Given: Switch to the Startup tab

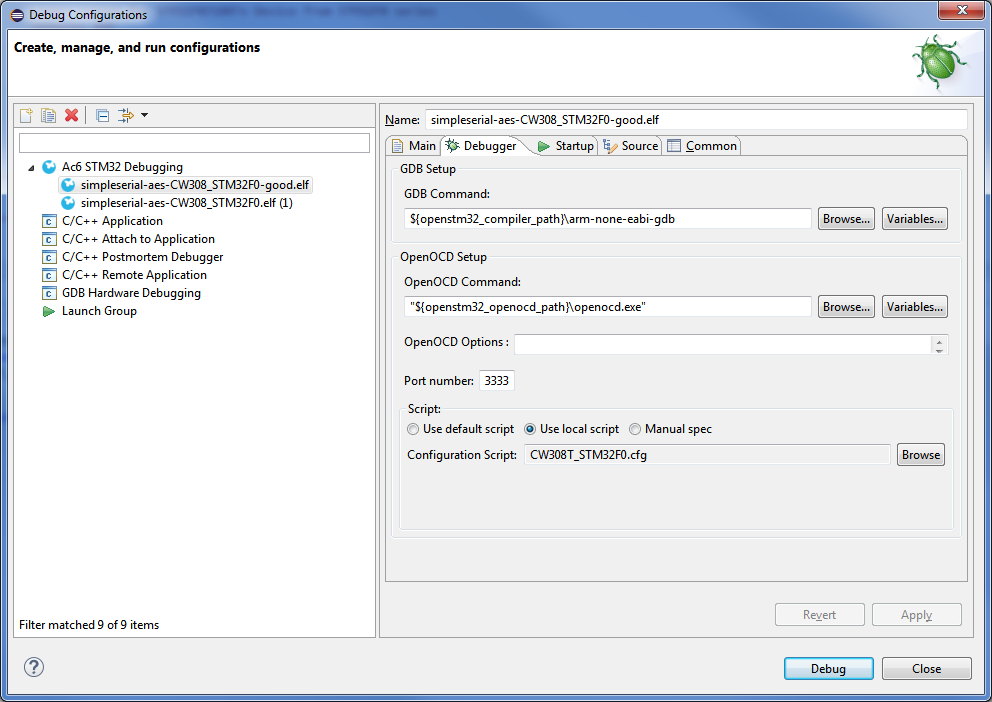Looking at the screenshot, I should (566, 146).
